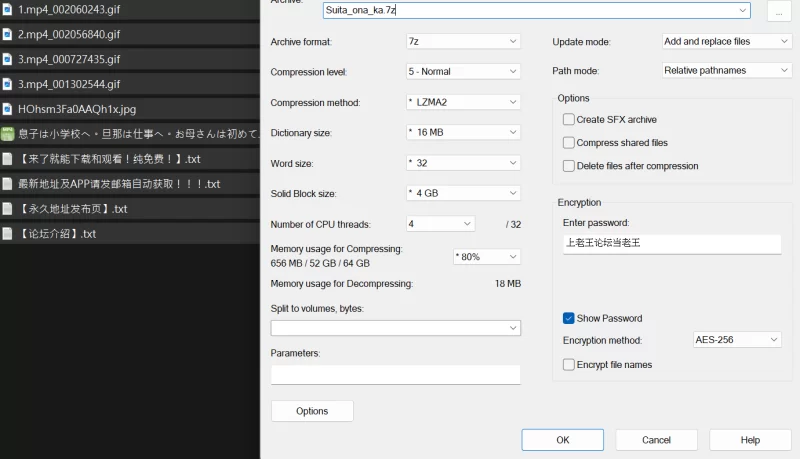
Task: Click the file icon of 3.mp4_000727435.gif
Action: coord(7,59)
